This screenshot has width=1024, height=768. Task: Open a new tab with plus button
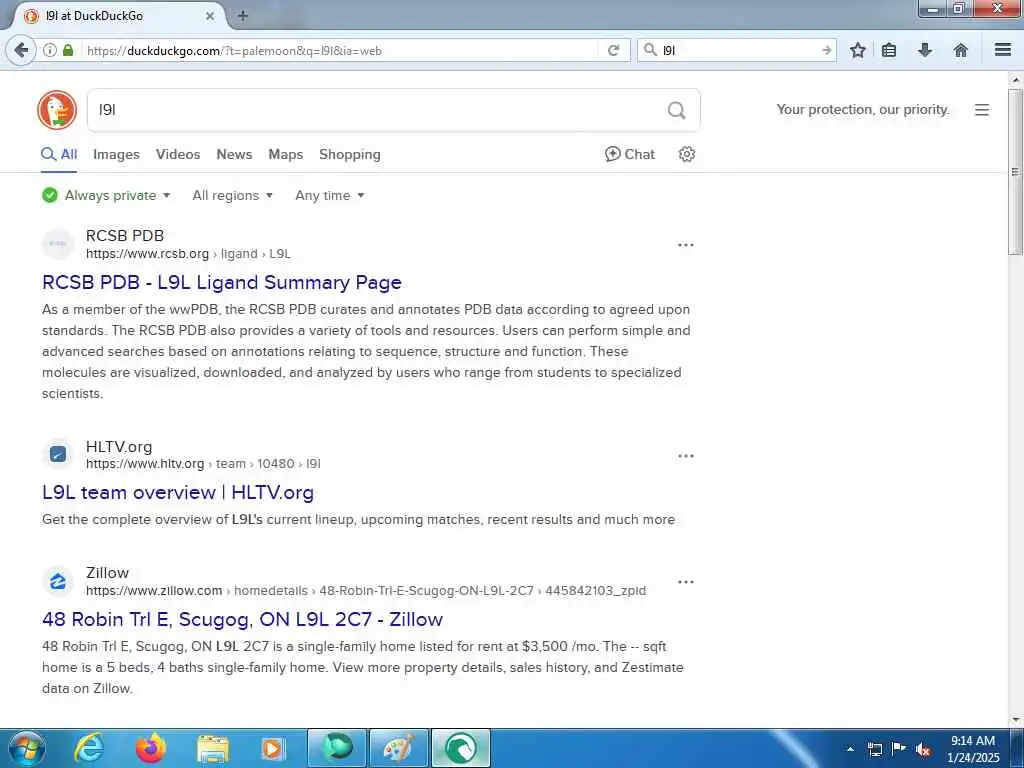coord(243,16)
